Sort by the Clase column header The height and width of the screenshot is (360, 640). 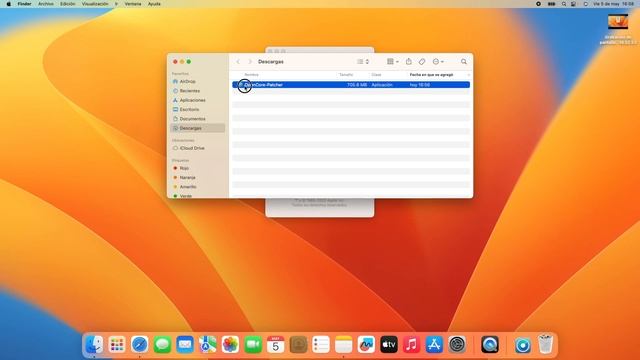[376, 75]
